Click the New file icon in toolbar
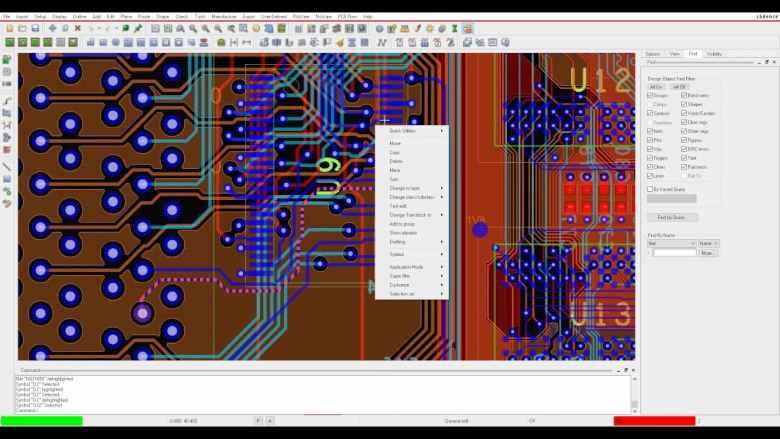Image resolution: width=780 pixels, height=439 pixels. (9, 29)
